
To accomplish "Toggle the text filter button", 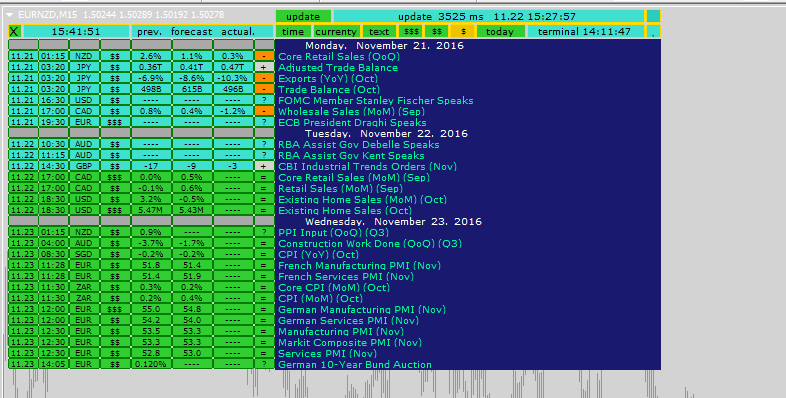I will [379, 32].
